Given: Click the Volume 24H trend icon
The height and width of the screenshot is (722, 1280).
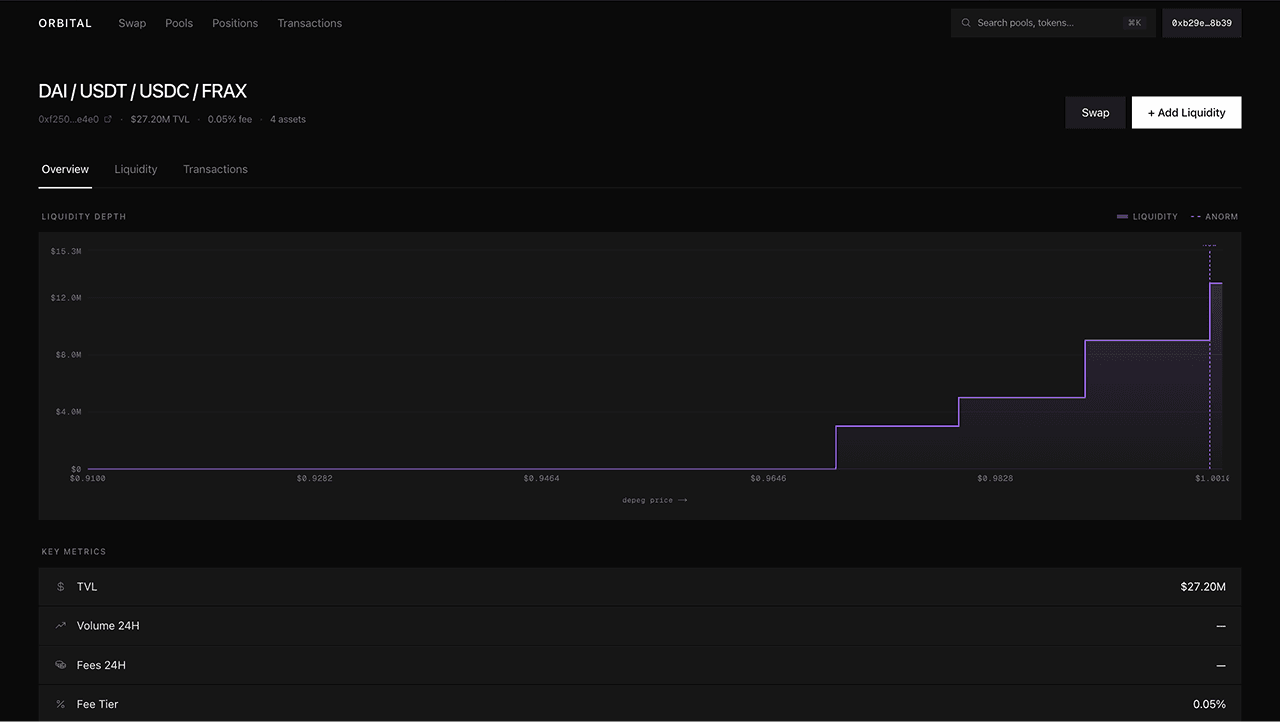Looking at the screenshot, I should click(61, 626).
